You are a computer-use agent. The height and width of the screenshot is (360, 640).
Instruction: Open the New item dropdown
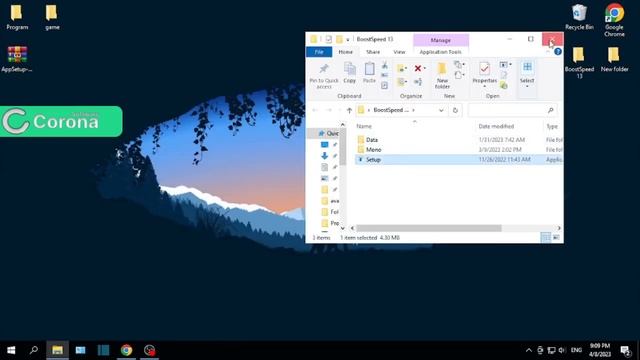pos(460,64)
